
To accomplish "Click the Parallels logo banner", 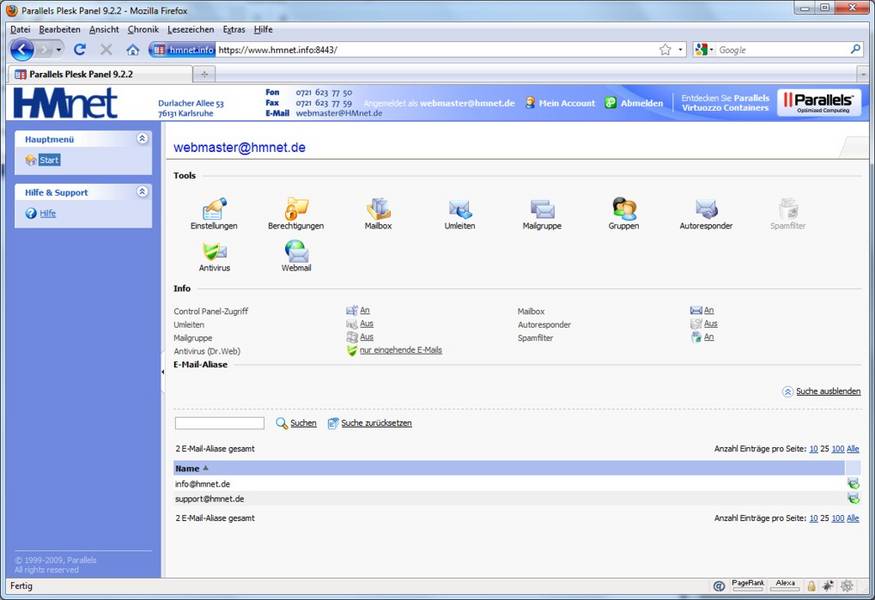I will (x=819, y=103).
